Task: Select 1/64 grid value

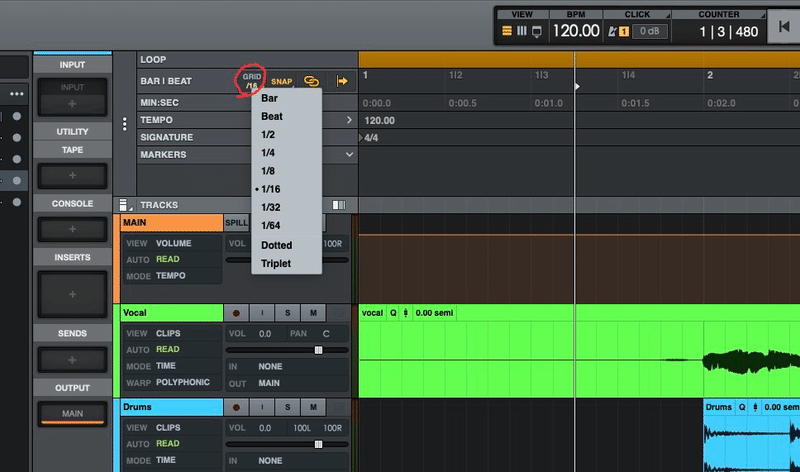Action: pyautogui.click(x=286, y=226)
